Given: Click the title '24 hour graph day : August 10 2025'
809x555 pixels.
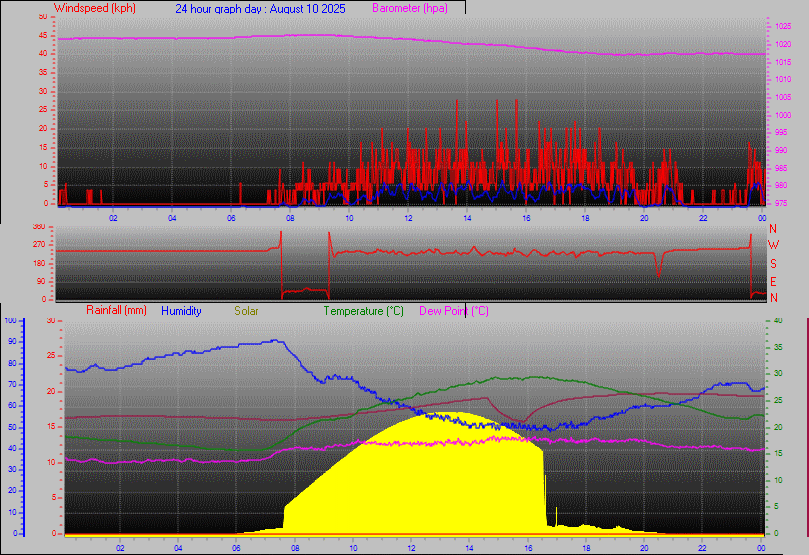Looking at the screenshot, I should coord(260,9).
